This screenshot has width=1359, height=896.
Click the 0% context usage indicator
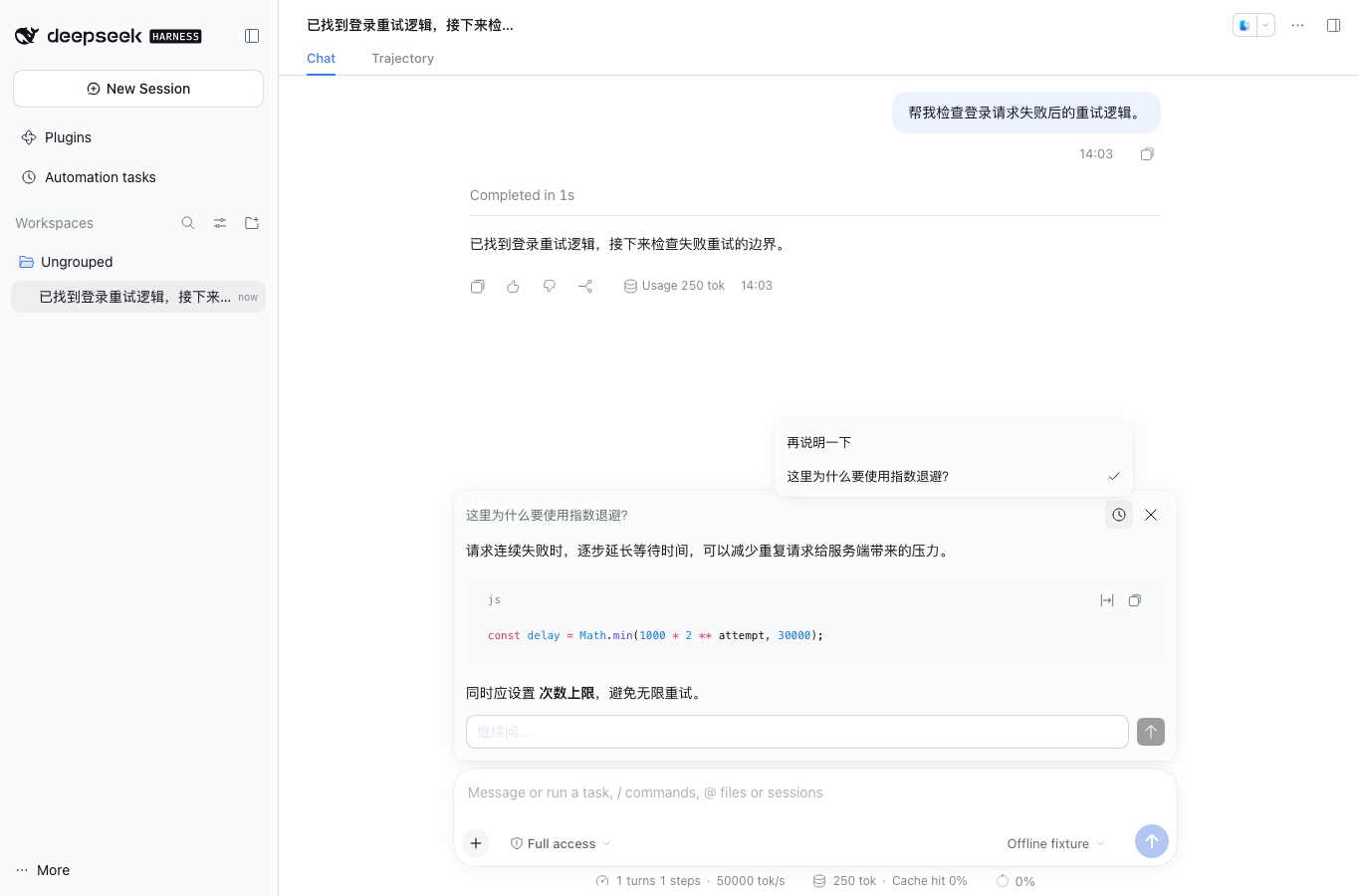1016,881
